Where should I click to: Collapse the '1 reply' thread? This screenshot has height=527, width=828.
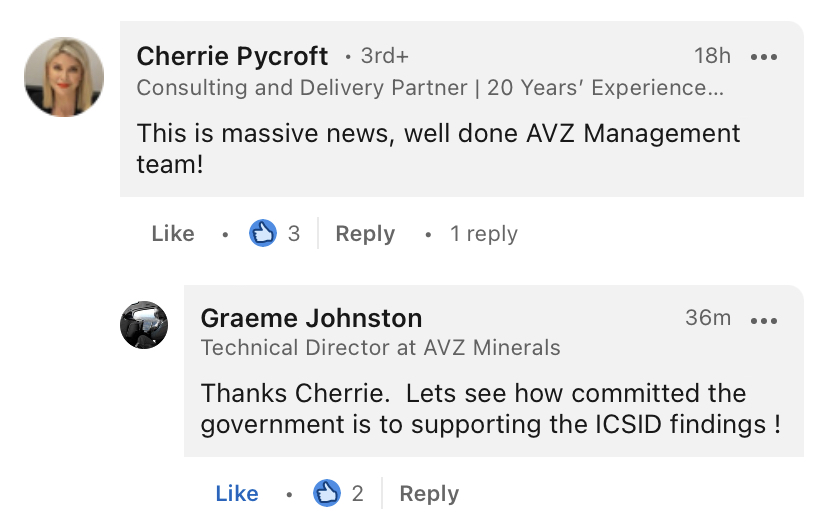483,233
